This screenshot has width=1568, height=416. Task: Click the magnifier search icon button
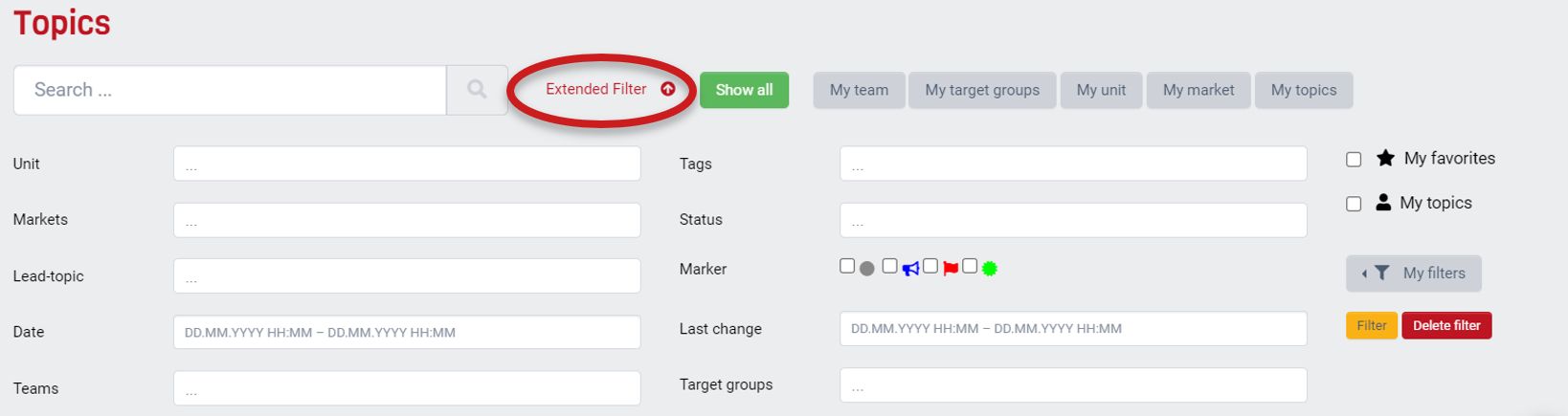coord(477,90)
